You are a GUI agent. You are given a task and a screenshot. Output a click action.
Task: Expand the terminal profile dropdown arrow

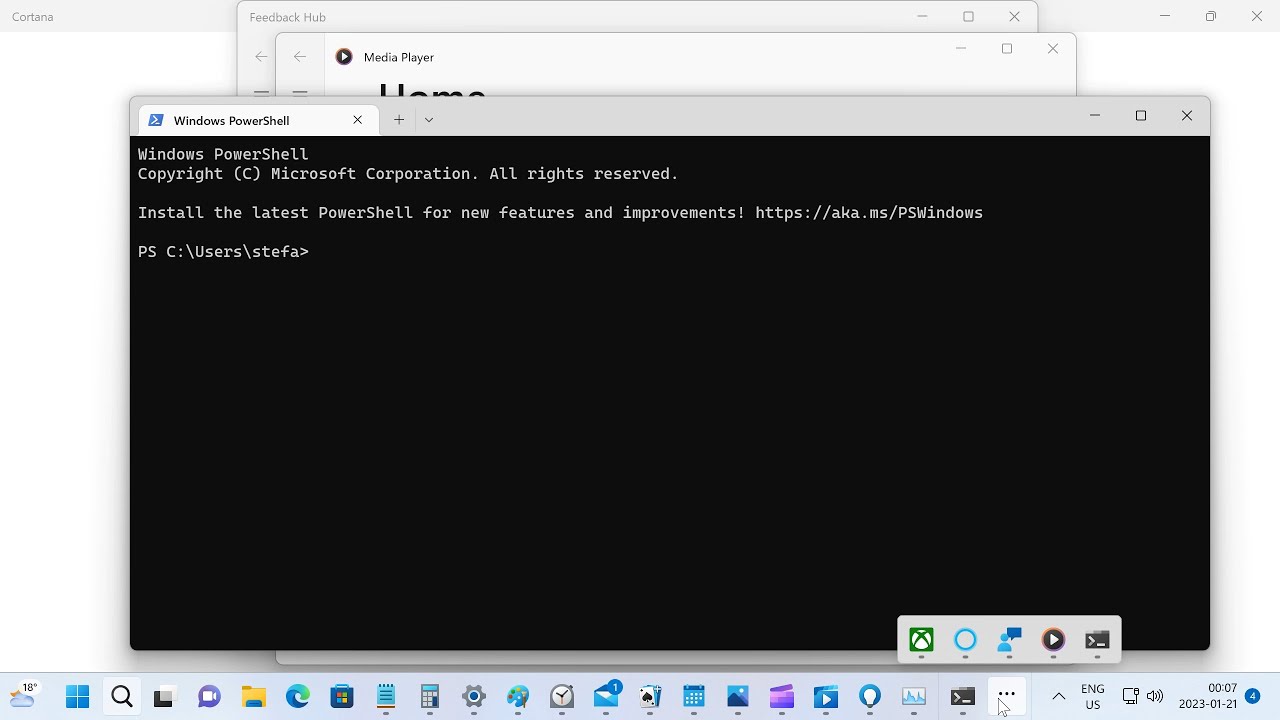click(429, 120)
